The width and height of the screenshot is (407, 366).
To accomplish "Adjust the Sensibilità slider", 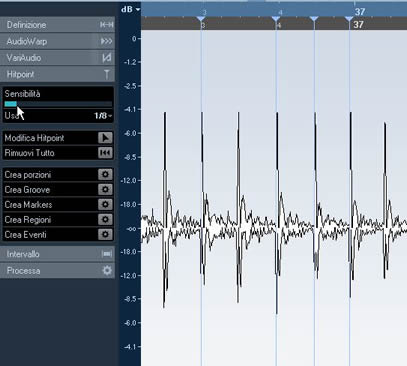I will point(58,104).
